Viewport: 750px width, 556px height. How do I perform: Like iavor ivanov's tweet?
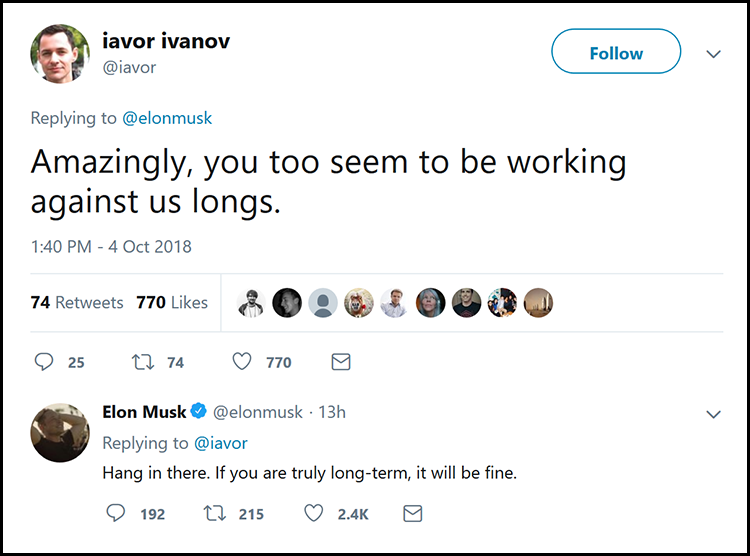click(241, 362)
